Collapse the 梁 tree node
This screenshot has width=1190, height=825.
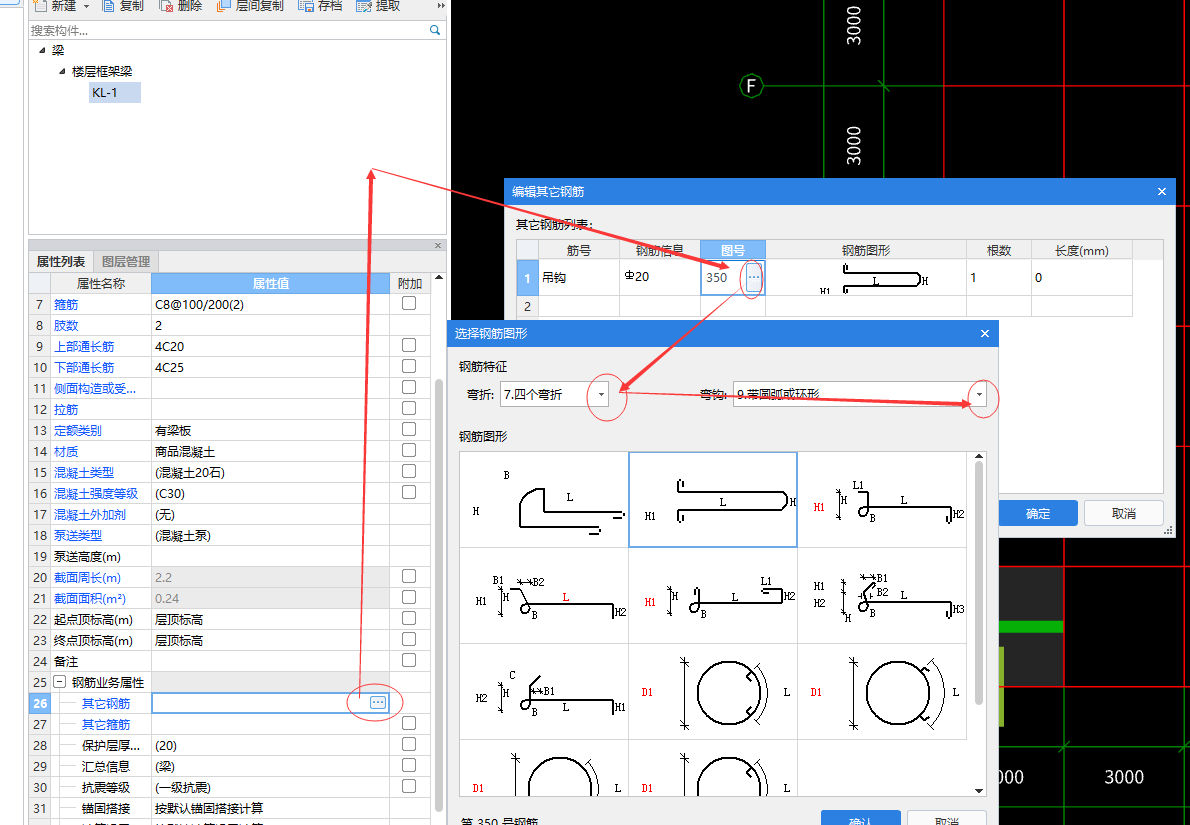[42, 50]
